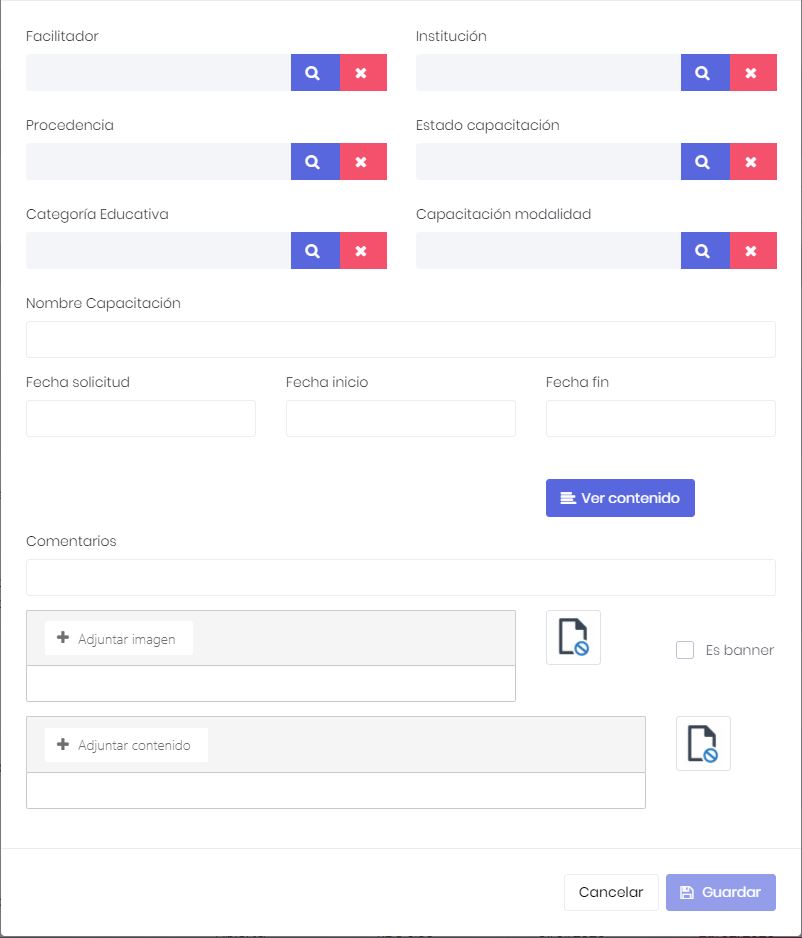
Task: Focus the Comentarios input field
Action: point(401,577)
